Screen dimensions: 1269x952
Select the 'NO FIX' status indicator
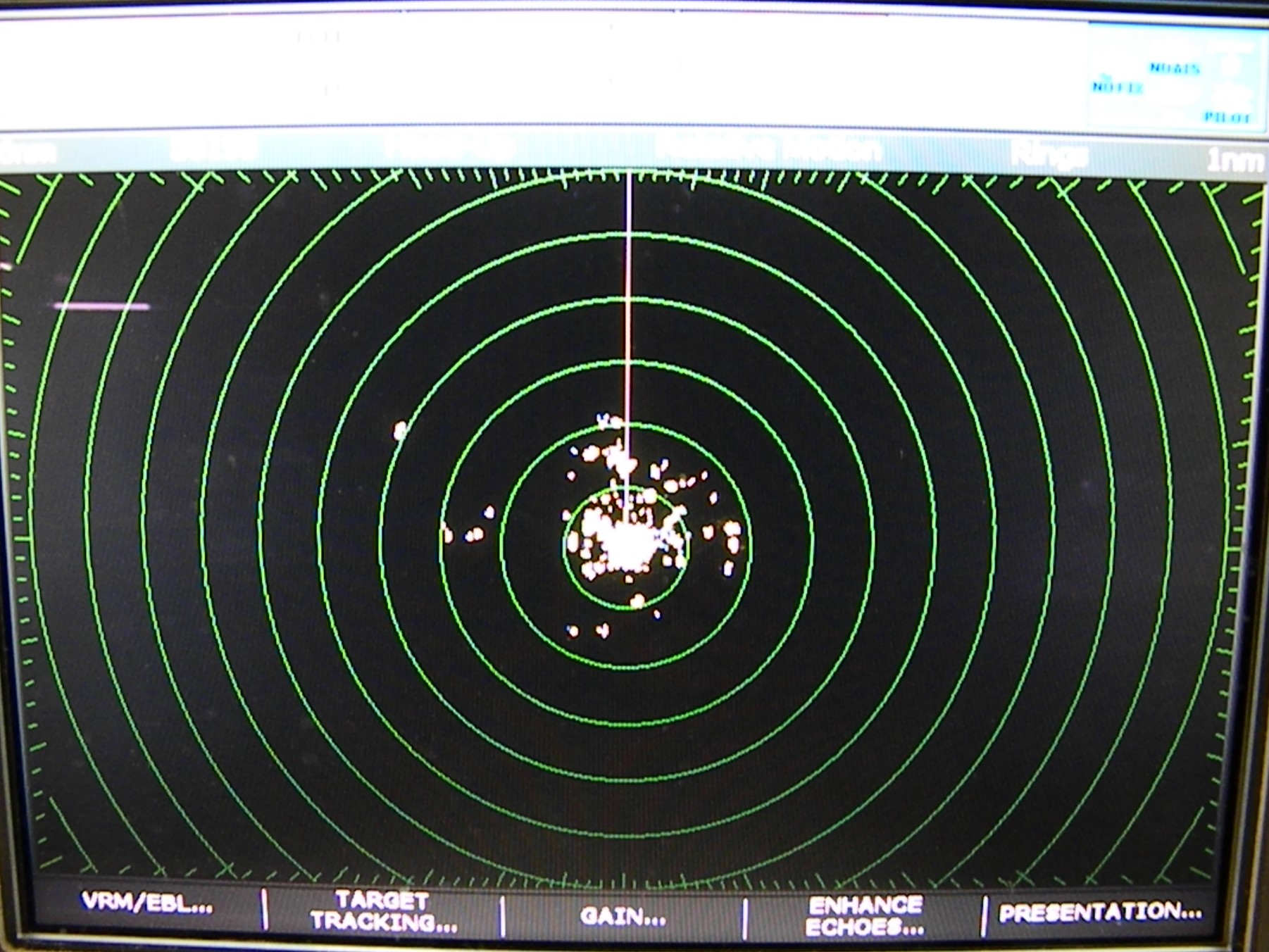pyautogui.click(x=1117, y=87)
